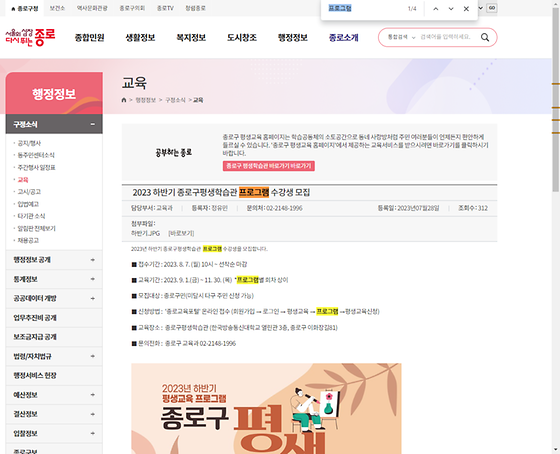Switch to 보건소 top tab

pyautogui.click(x=57, y=8)
